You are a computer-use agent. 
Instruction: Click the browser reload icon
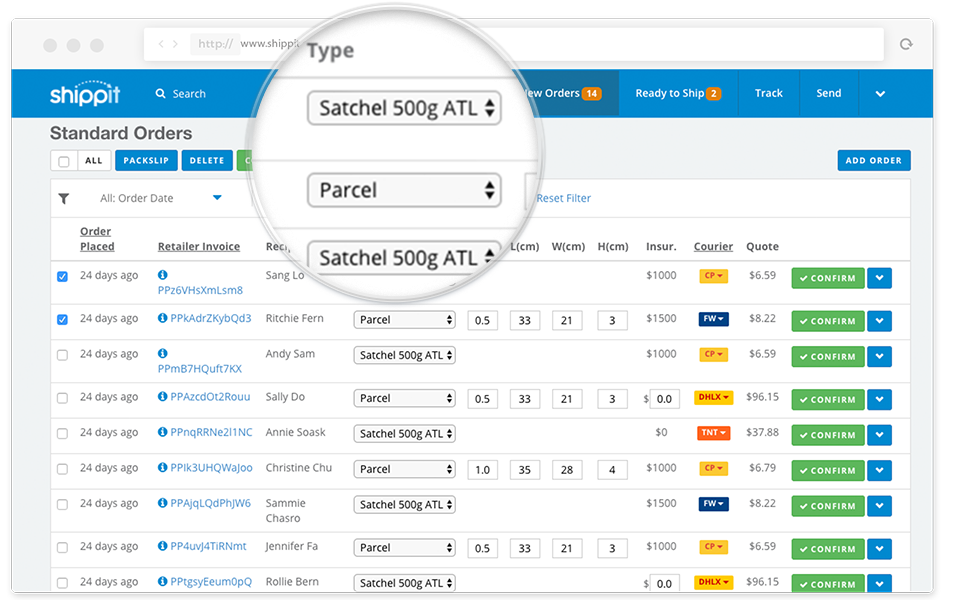tap(907, 44)
